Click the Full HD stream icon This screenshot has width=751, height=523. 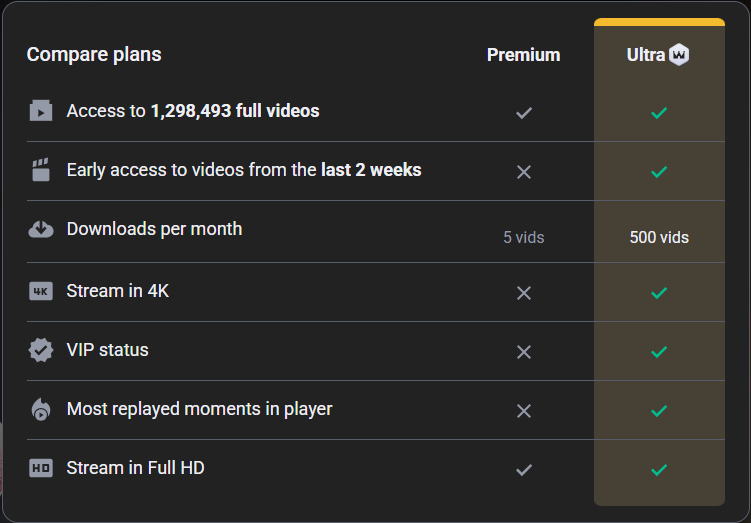pos(40,468)
